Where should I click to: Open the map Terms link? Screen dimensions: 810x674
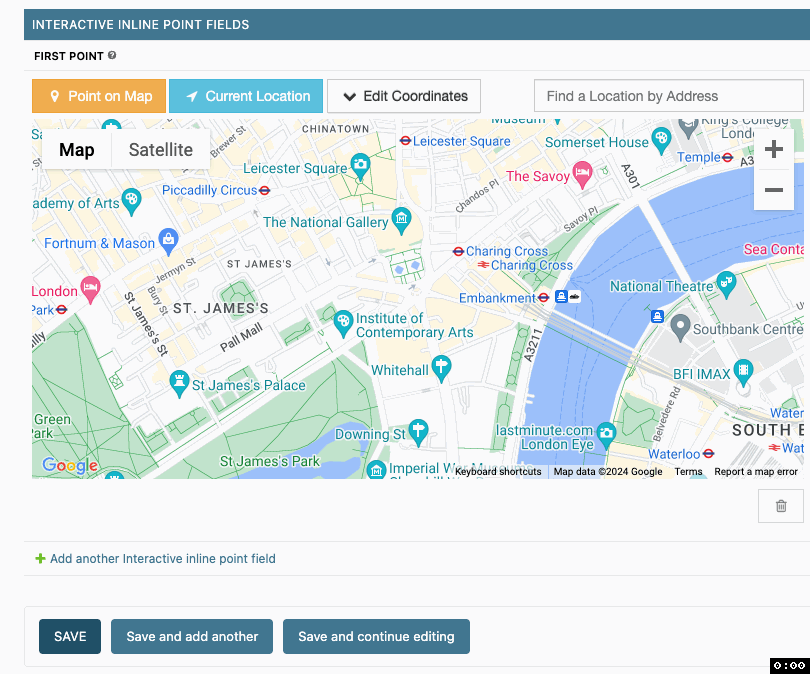(x=688, y=472)
